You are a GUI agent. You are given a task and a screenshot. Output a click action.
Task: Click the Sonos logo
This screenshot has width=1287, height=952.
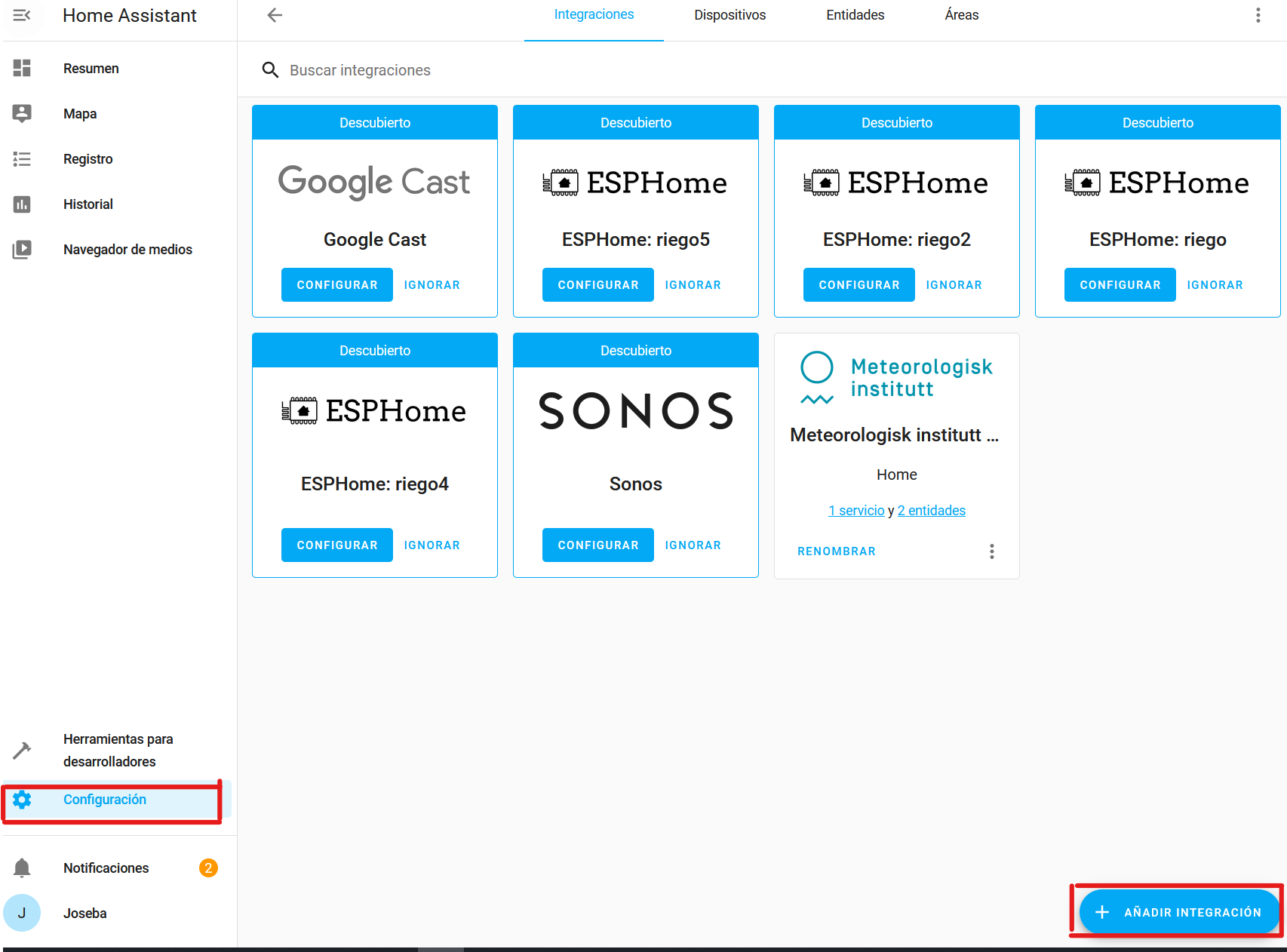coord(635,410)
